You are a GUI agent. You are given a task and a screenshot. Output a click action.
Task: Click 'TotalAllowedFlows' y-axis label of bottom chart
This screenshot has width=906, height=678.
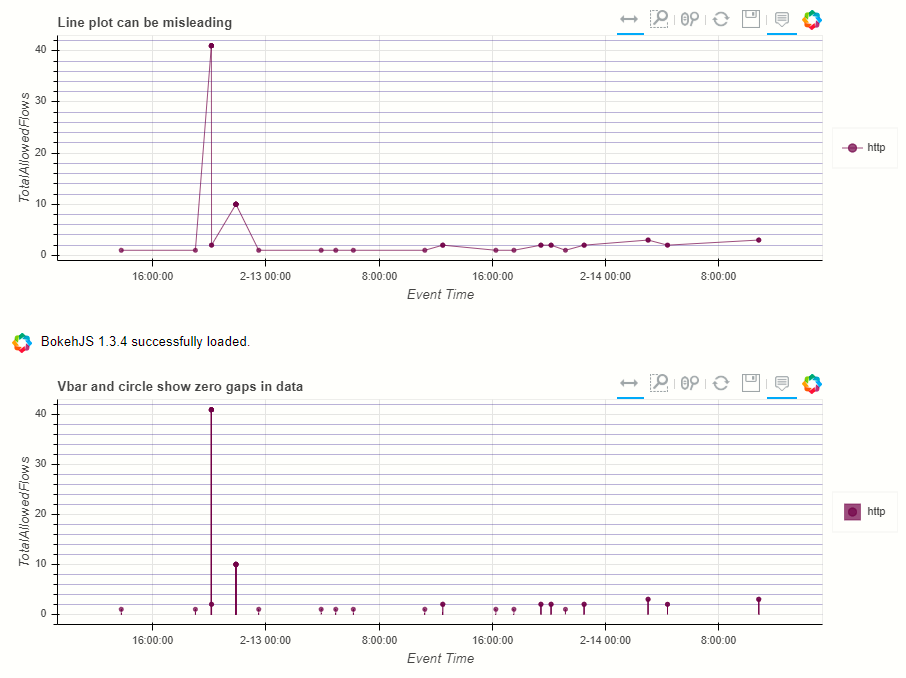click(x=24, y=512)
